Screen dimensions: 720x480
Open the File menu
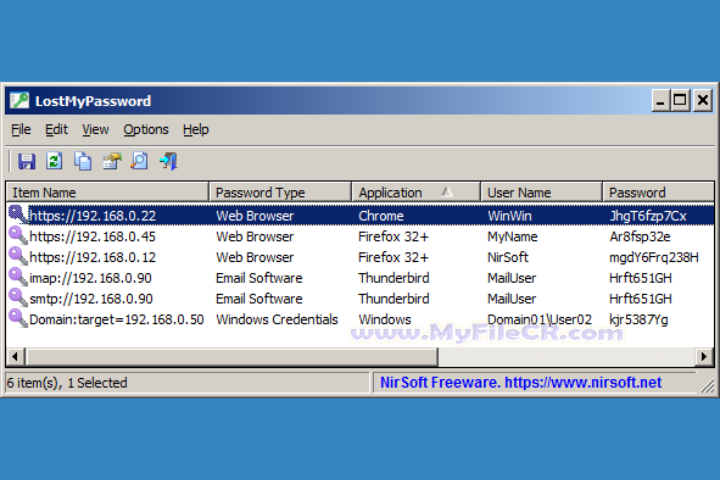pyautogui.click(x=21, y=130)
